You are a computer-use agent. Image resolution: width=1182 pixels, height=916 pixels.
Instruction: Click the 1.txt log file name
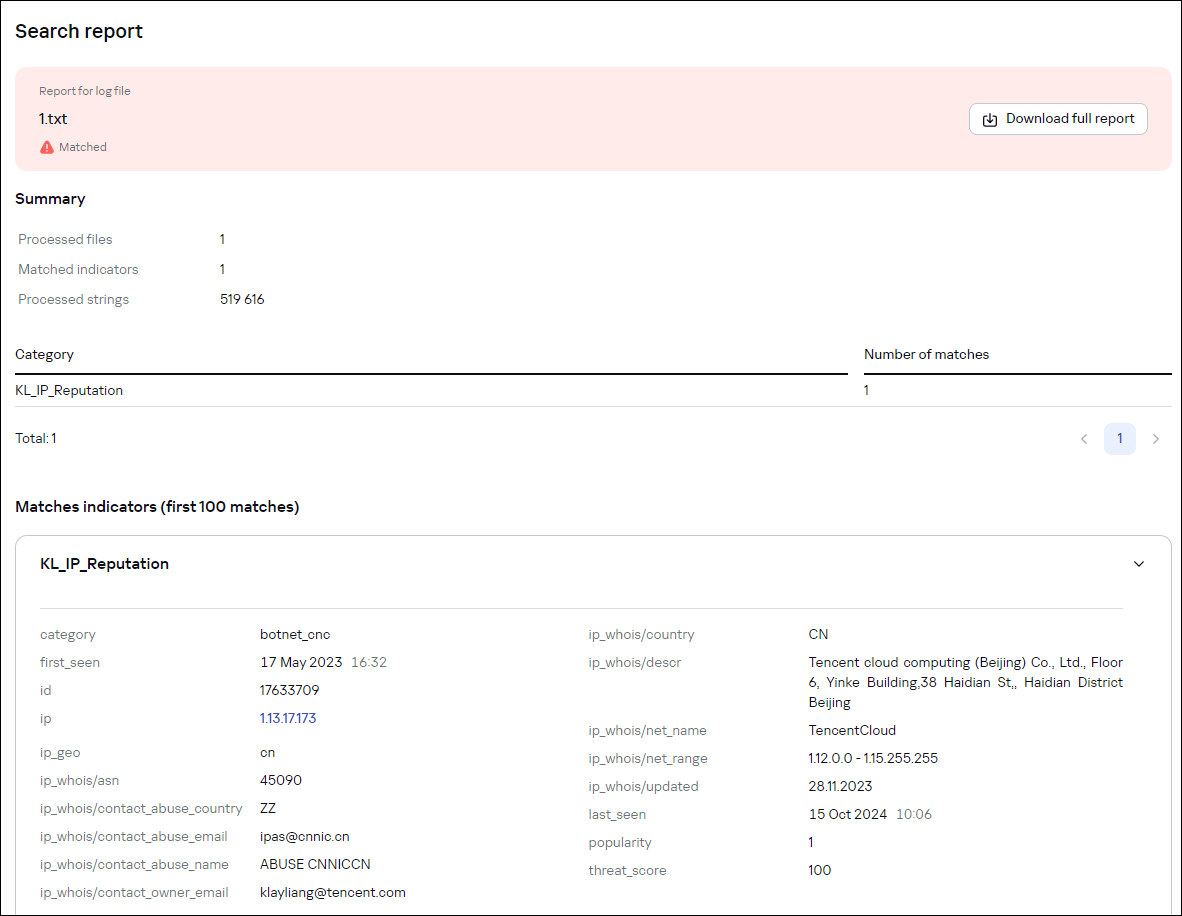52,118
